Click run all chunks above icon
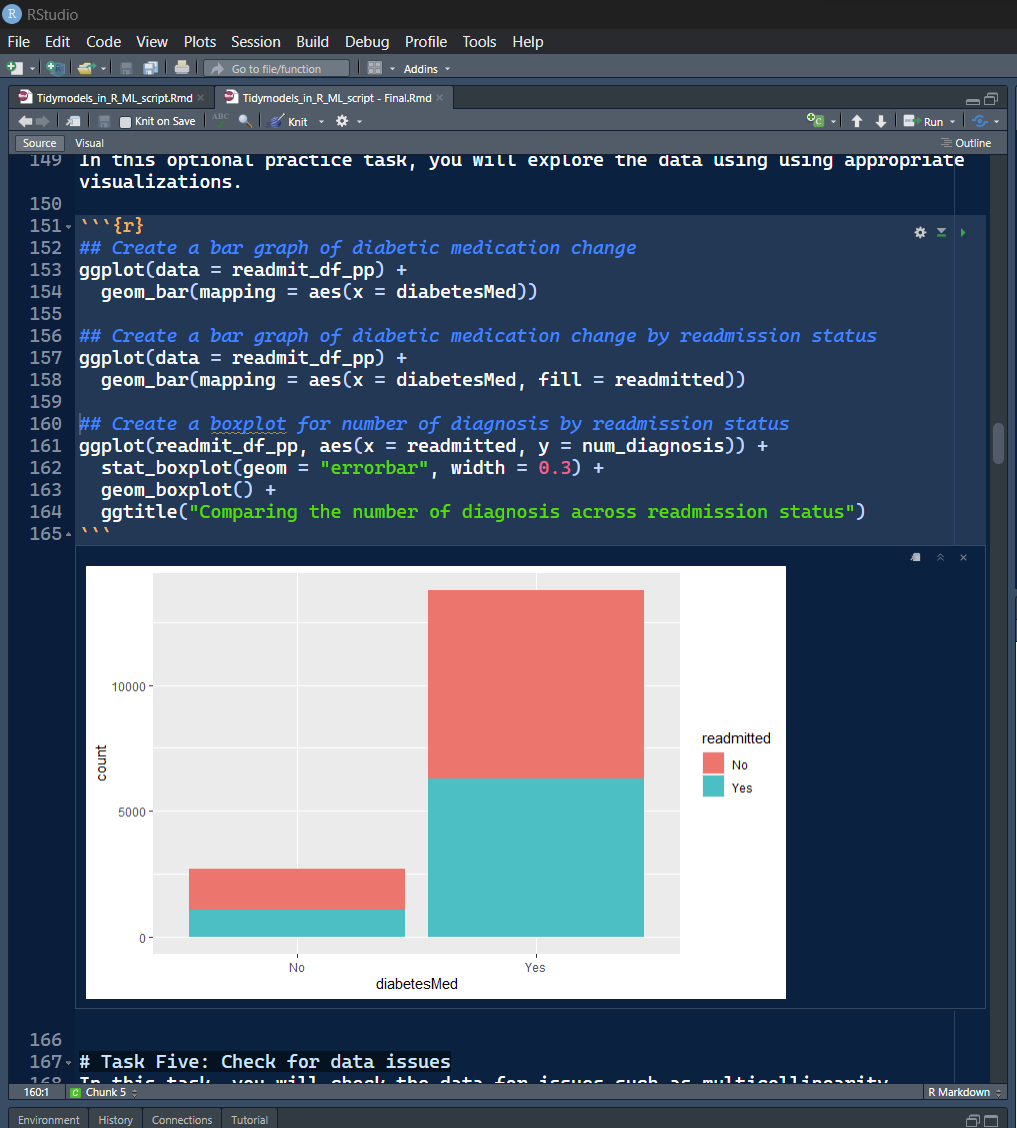The height and width of the screenshot is (1128, 1017). (941, 232)
